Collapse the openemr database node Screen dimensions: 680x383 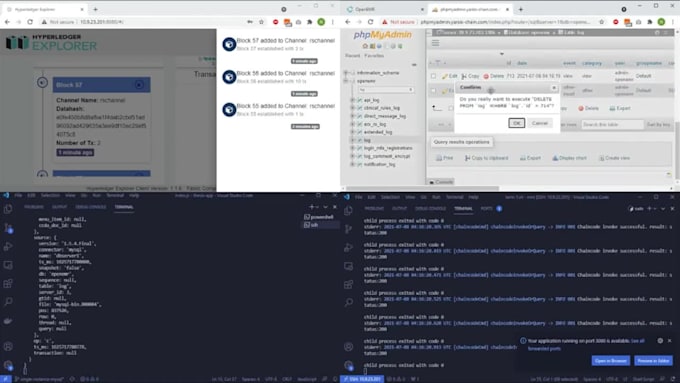(346, 81)
